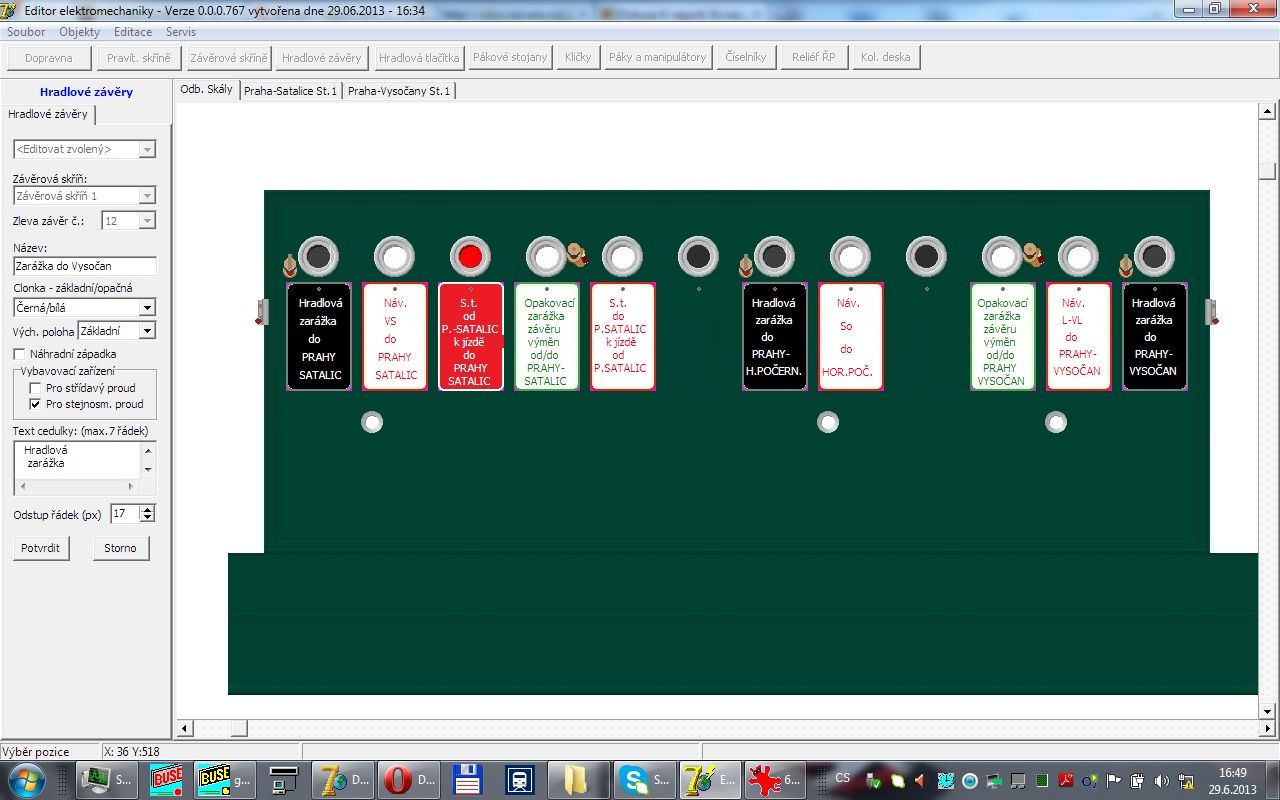Click the Hradlové závěry toolbar button
1280x800 pixels.
[x=322, y=57]
